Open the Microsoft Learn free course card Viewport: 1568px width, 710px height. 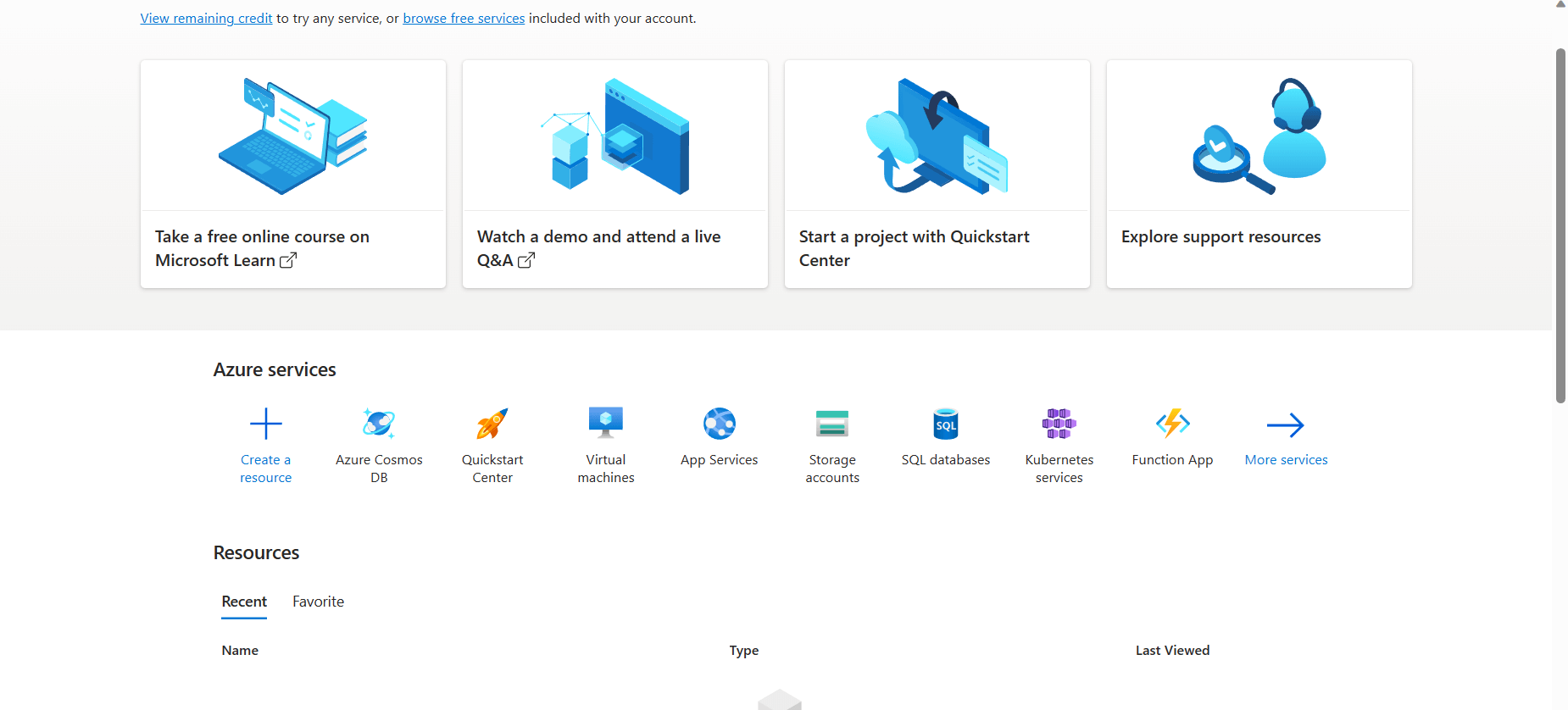point(293,174)
